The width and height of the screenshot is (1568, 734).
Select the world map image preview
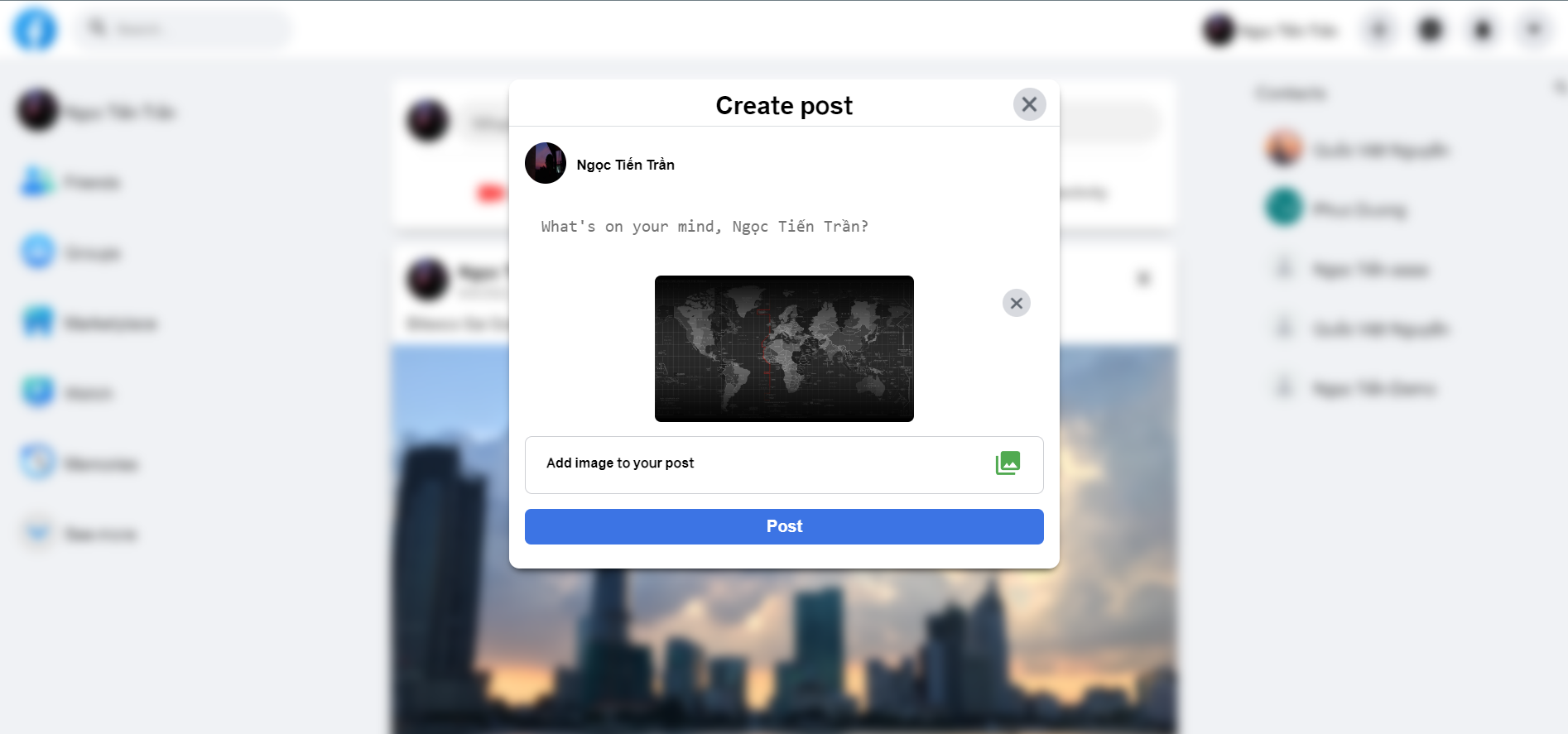(784, 348)
